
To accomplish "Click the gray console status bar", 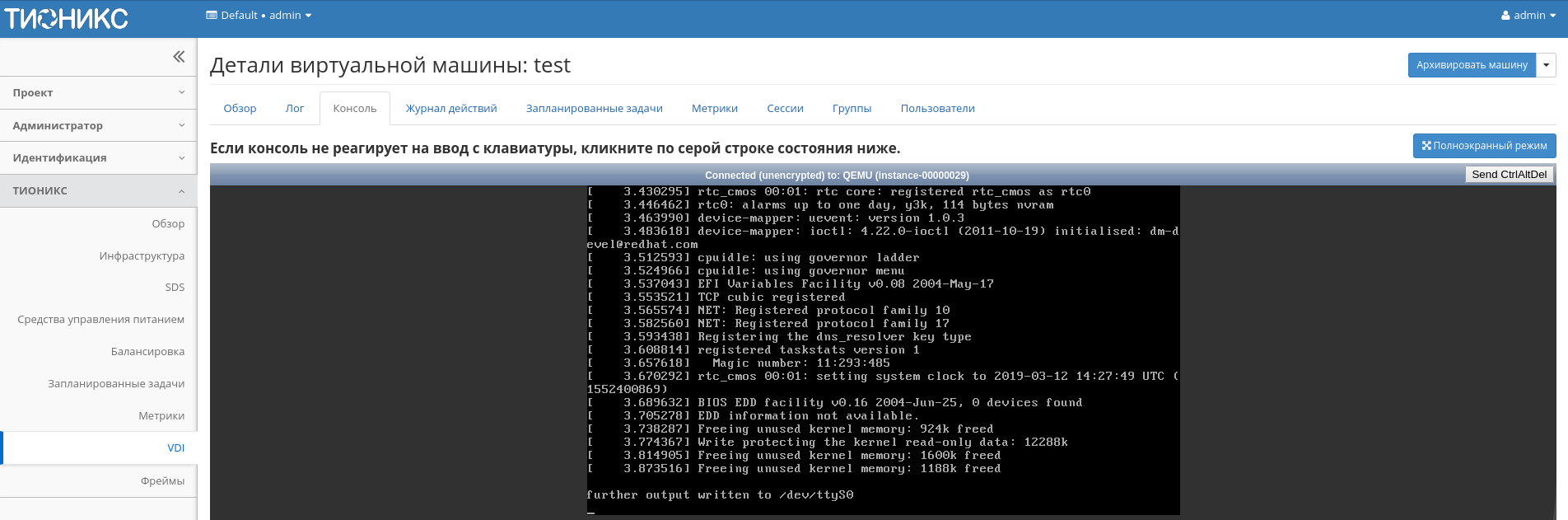I will pos(836,176).
